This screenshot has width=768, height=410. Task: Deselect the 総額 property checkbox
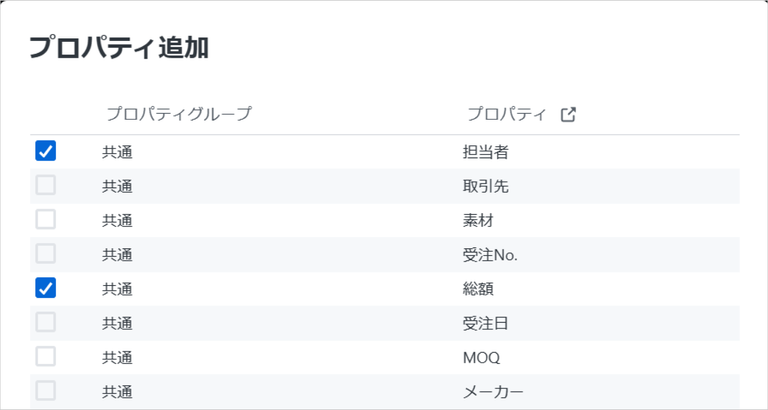coord(46,288)
